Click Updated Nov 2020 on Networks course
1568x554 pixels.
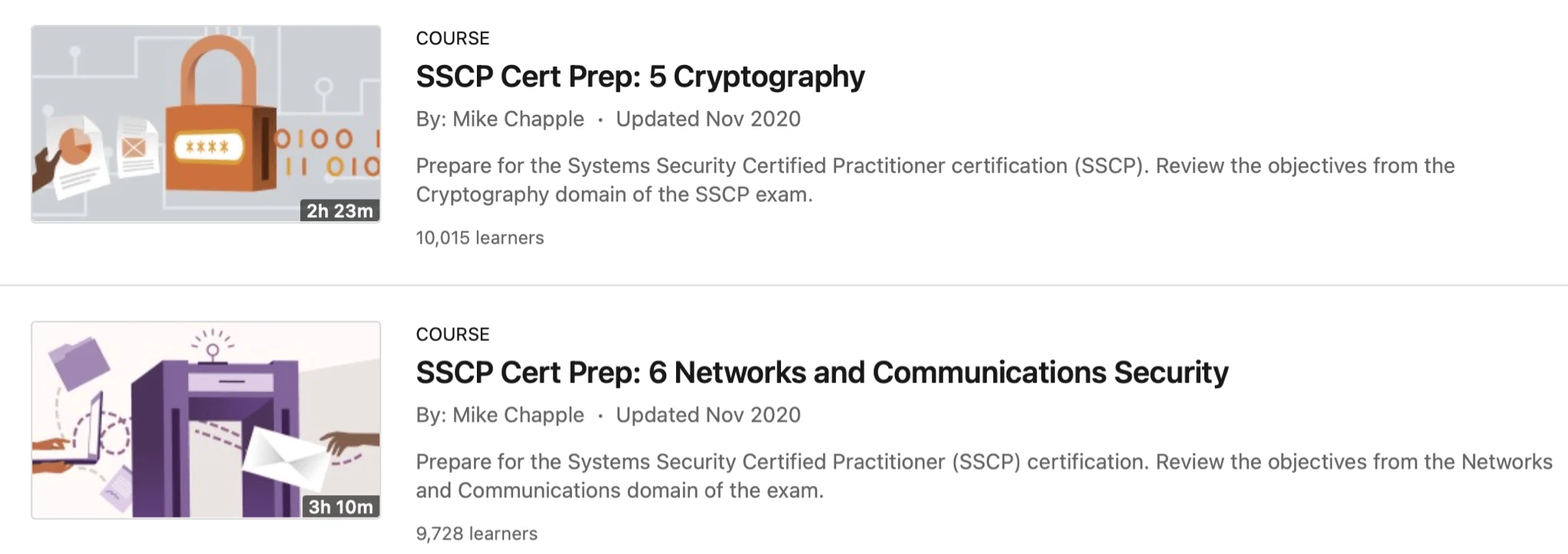[x=708, y=415]
